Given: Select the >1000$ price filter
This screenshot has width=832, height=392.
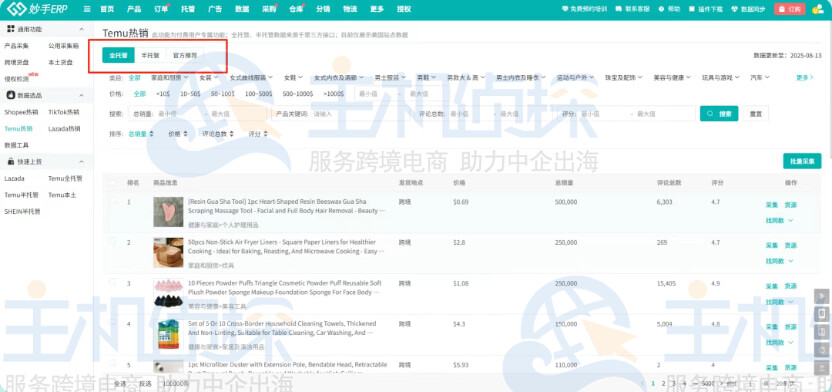Looking at the screenshot, I should coord(333,93).
